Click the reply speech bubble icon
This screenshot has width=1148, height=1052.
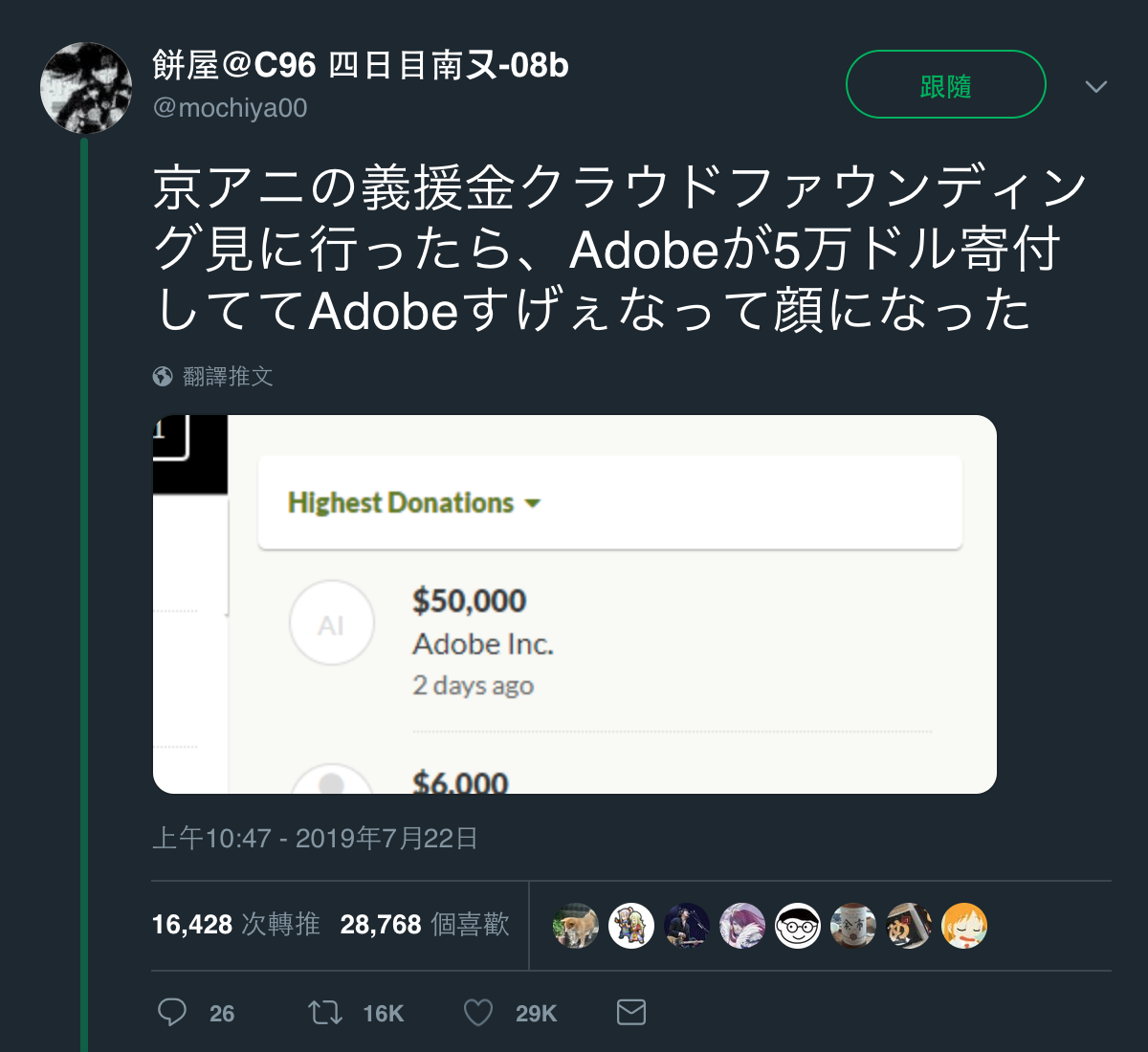pyautogui.click(x=172, y=1012)
